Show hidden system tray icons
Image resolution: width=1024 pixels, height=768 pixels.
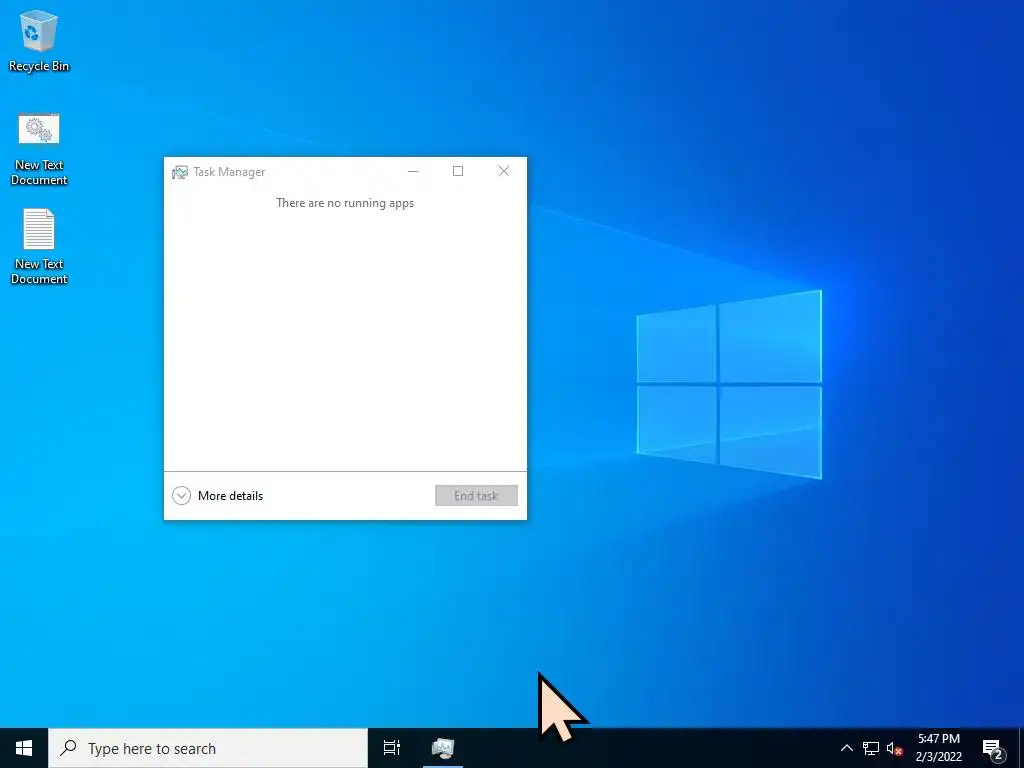[846, 748]
